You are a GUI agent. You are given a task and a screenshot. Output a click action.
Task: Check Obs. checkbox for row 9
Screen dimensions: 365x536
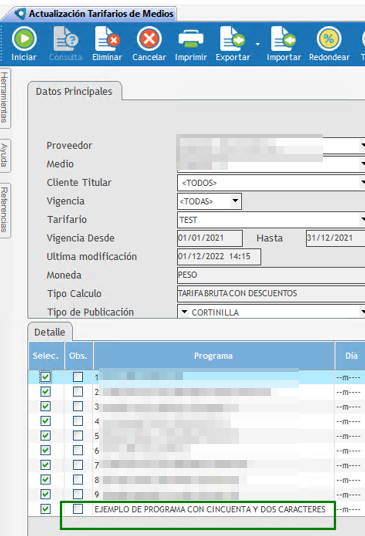[x=78, y=494]
